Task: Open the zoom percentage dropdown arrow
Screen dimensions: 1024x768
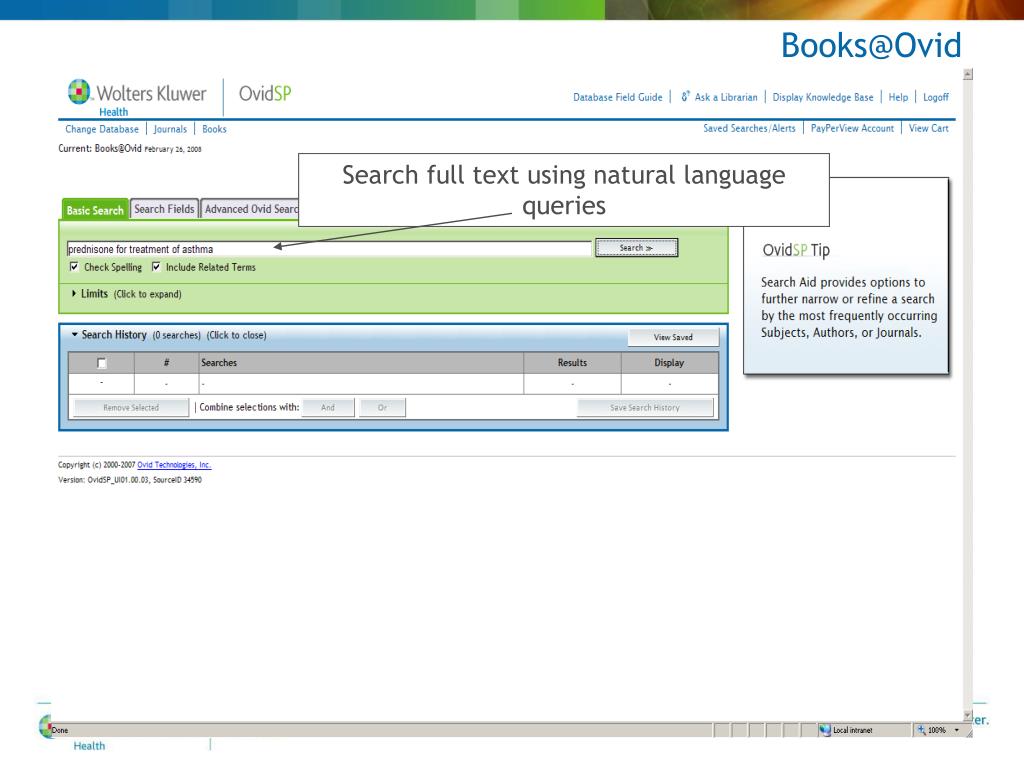Action: click(957, 730)
